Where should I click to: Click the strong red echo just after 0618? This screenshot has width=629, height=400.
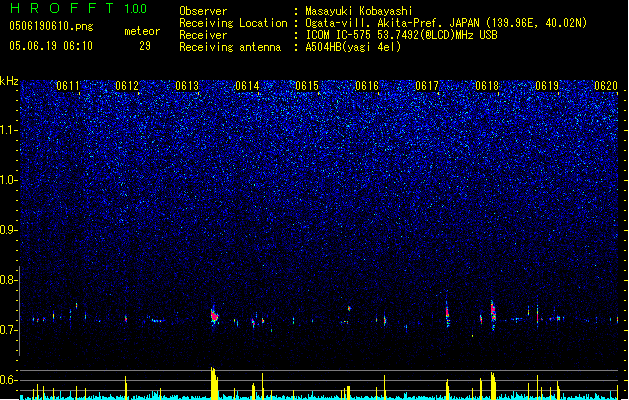click(x=493, y=312)
